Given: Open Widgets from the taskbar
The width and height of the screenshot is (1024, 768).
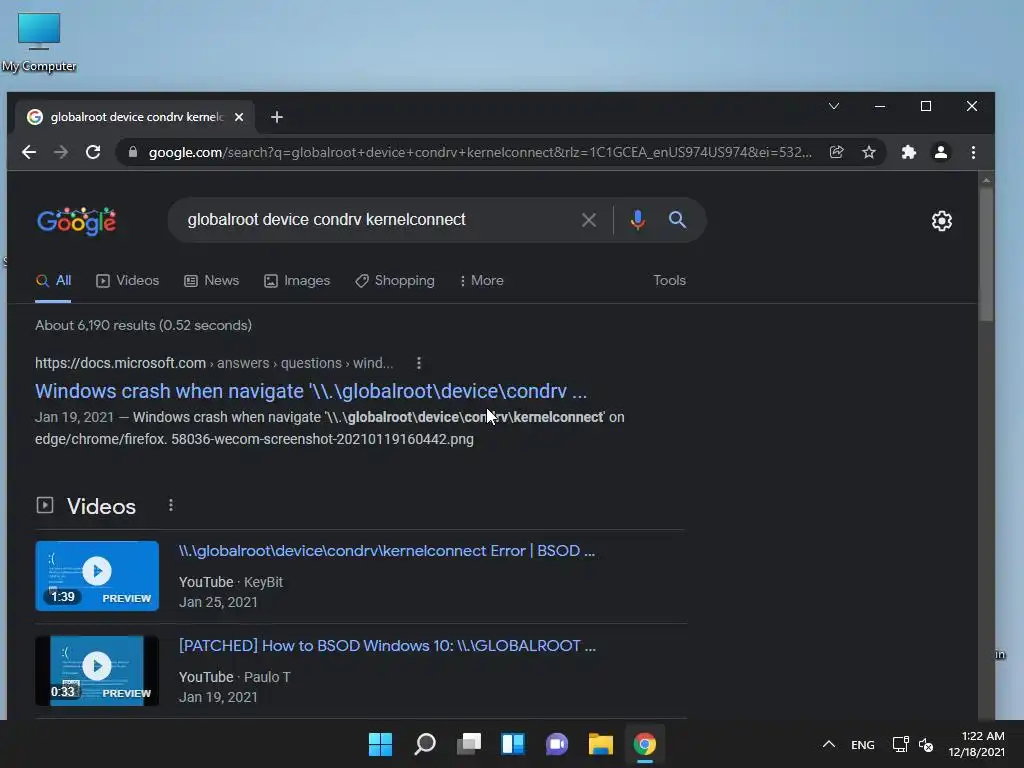Looking at the screenshot, I should pyautogui.click(x=513, y=744).
